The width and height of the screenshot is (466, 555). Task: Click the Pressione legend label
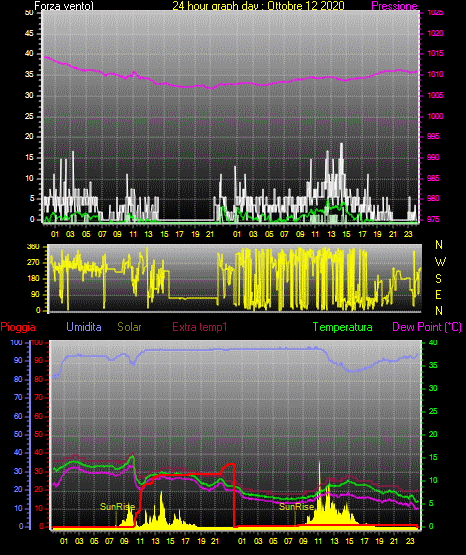[x=394, y=6]
